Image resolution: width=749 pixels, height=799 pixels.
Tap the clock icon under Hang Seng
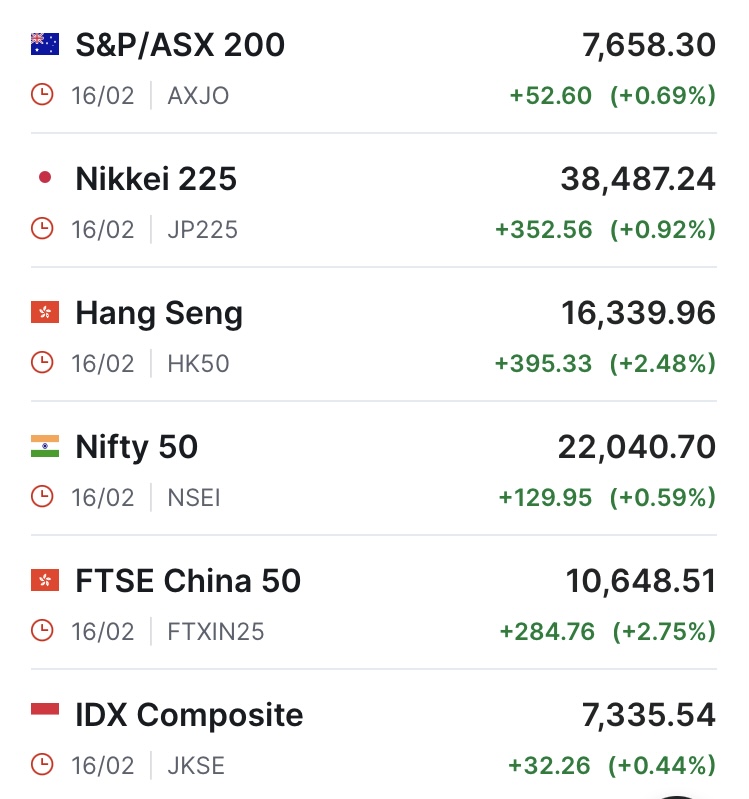[x=43, y=363]
